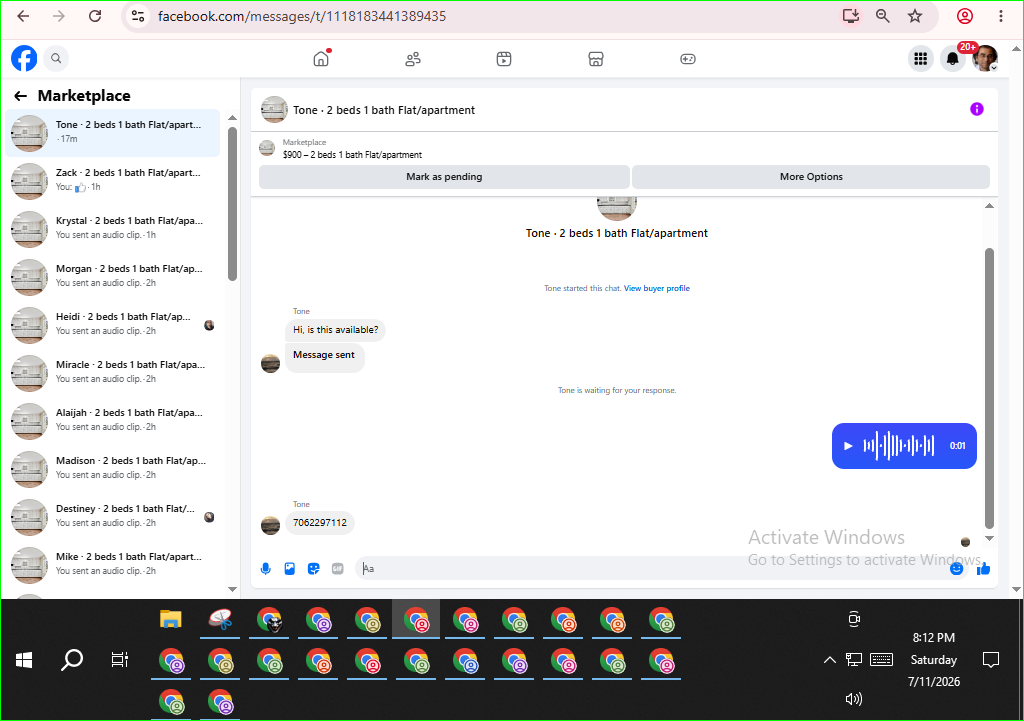Open More Options button

pos(811,177)
